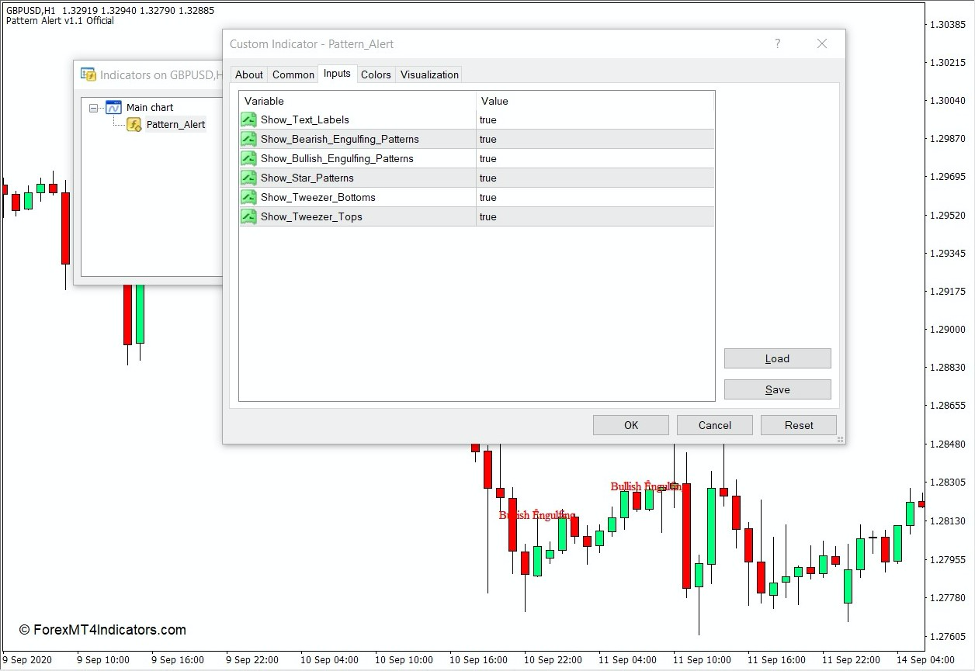977x672 pixels.
Task: Click the chart icon beside Show_Tweezer_Tops
Action: click(248, 217)
